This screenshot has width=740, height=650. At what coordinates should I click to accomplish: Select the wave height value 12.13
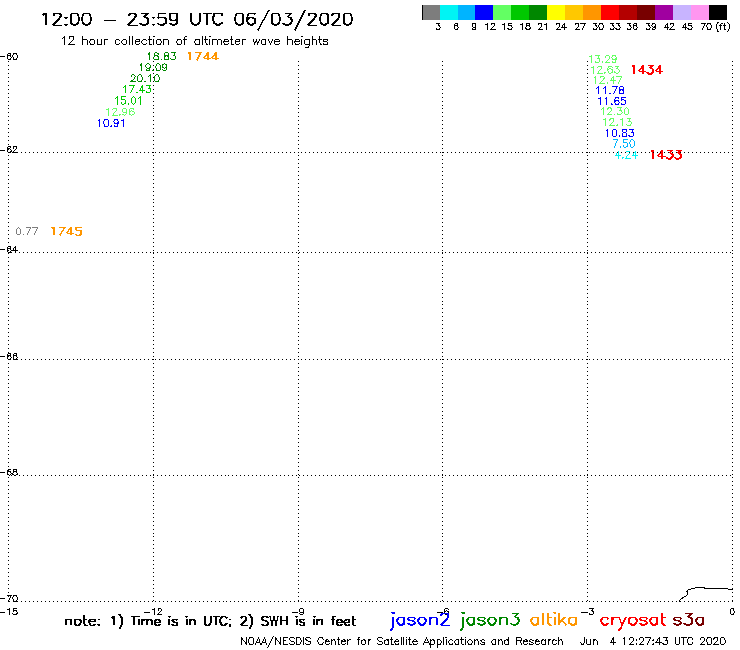[617, 122]
